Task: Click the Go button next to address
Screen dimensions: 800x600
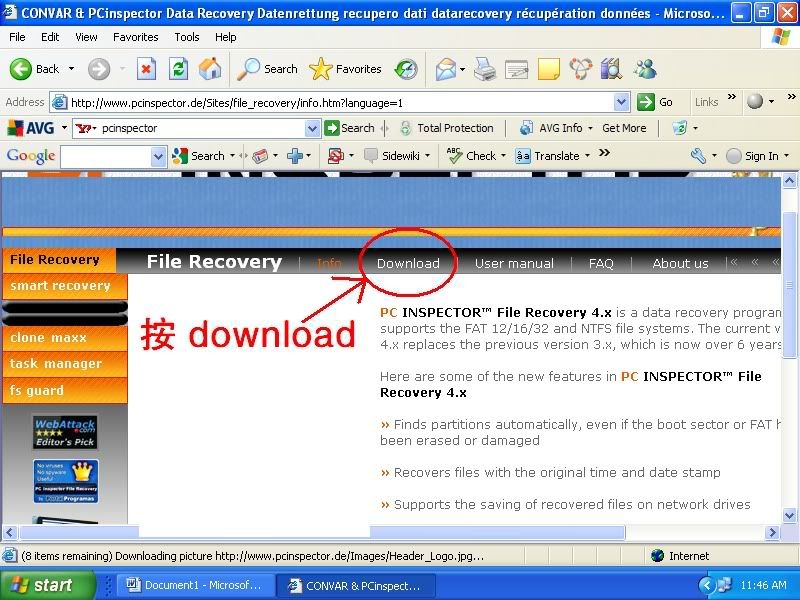Action: click(x=656, y=102)
